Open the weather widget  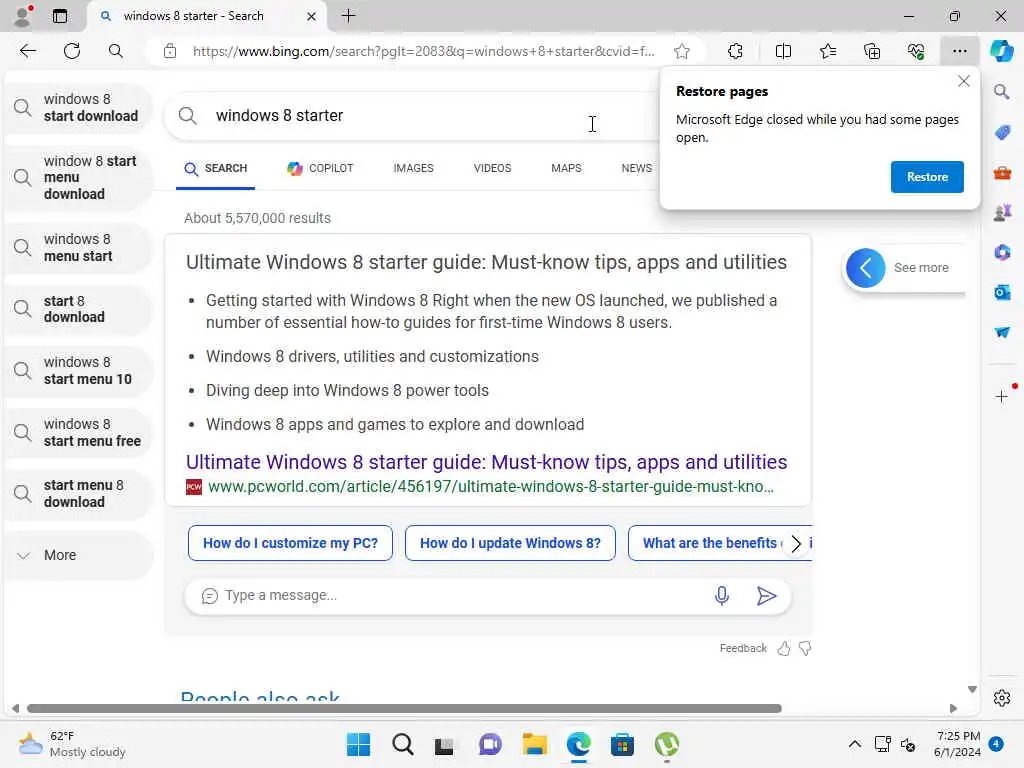pyautogui.click(x=72, y=744)
